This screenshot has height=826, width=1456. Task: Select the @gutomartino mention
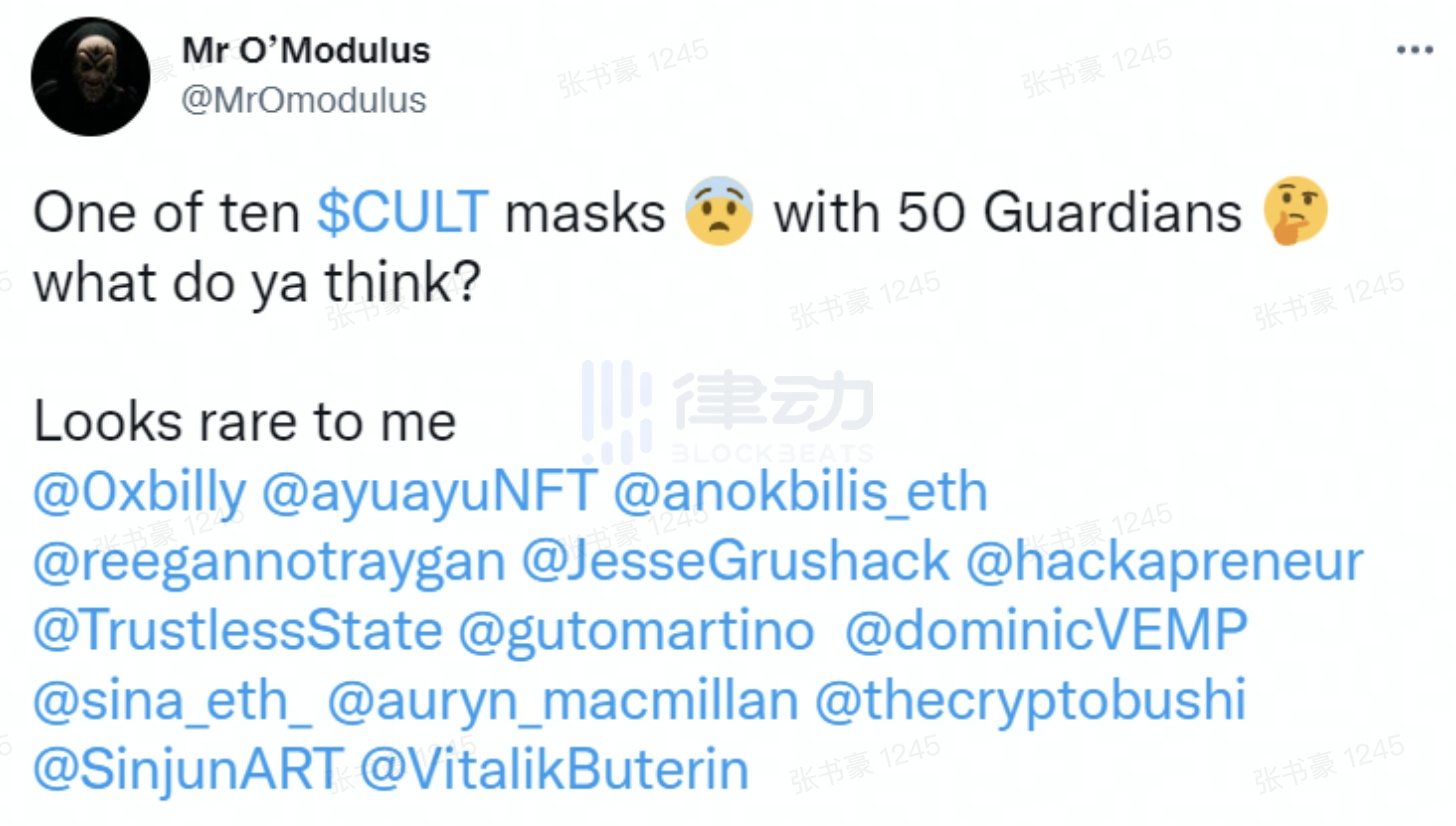point(636,632)
